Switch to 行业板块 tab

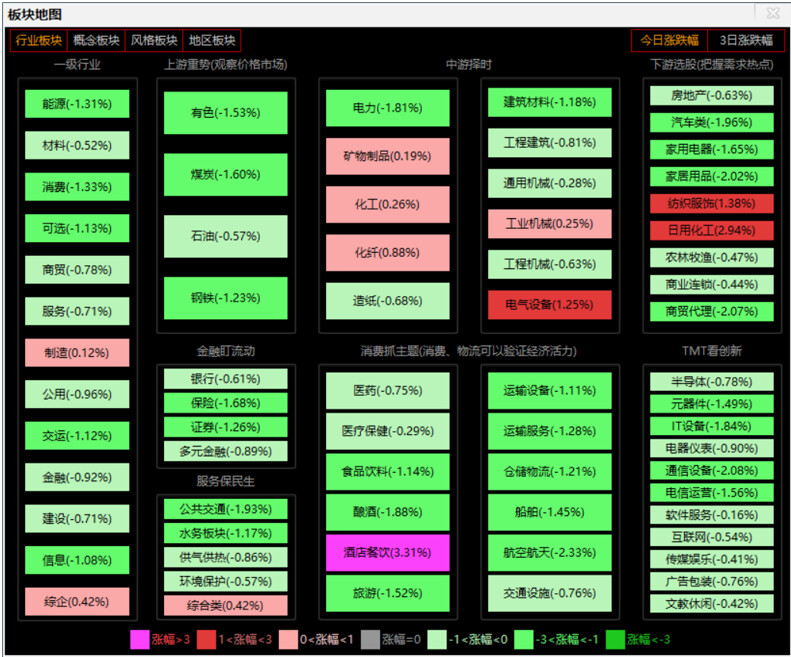point(39,40)
